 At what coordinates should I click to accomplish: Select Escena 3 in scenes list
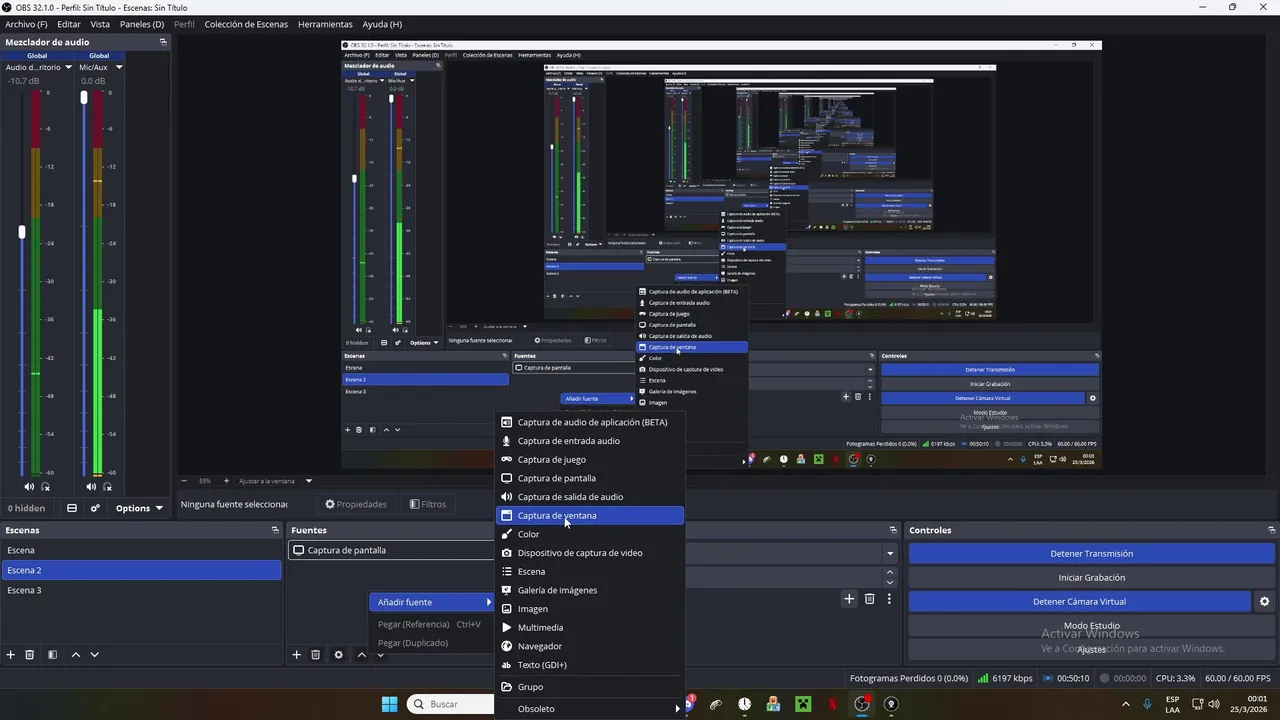[x=141, y=590]
